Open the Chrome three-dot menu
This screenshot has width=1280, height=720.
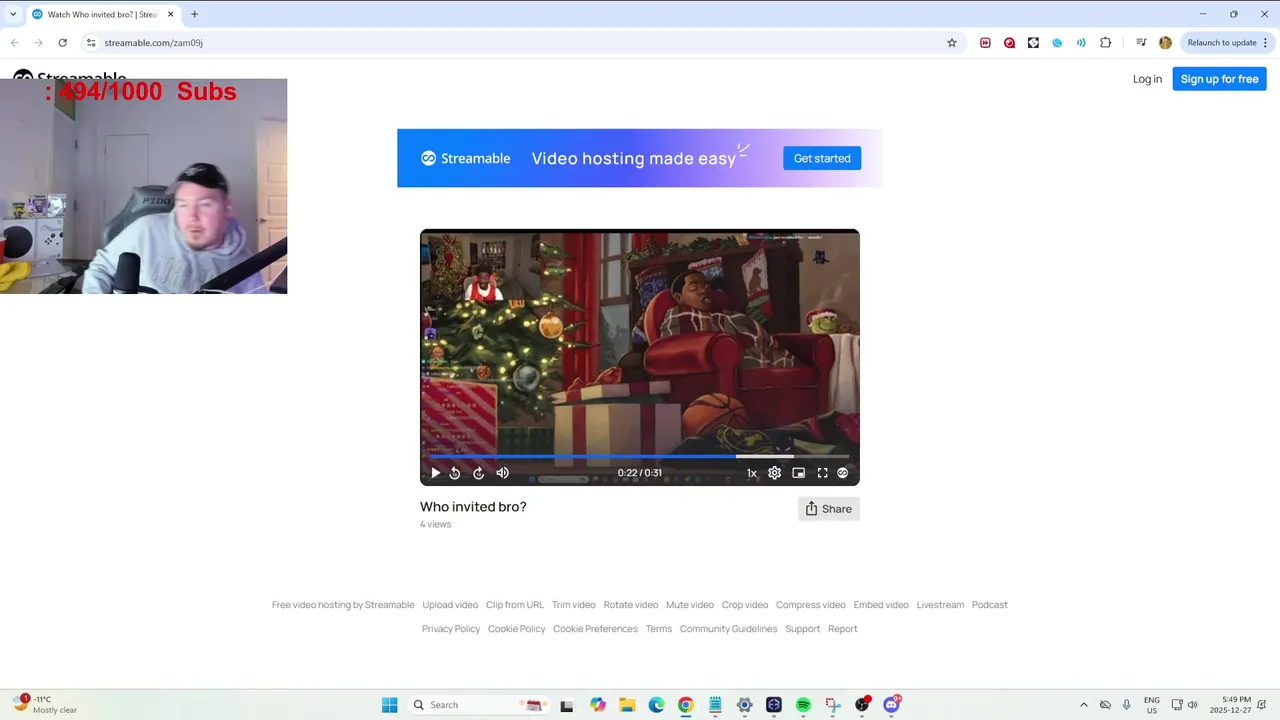(x=1266, y=43)
